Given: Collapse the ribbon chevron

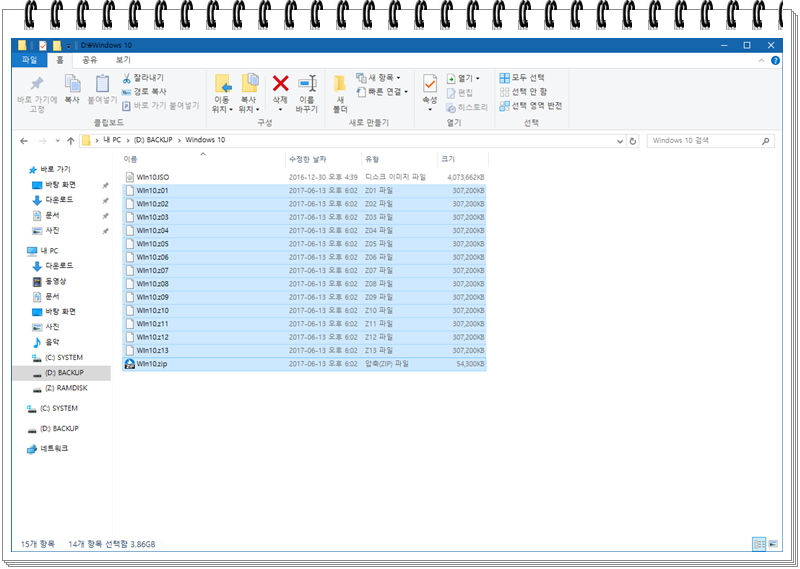Looking at the screenshot, I should coord(761,60).
